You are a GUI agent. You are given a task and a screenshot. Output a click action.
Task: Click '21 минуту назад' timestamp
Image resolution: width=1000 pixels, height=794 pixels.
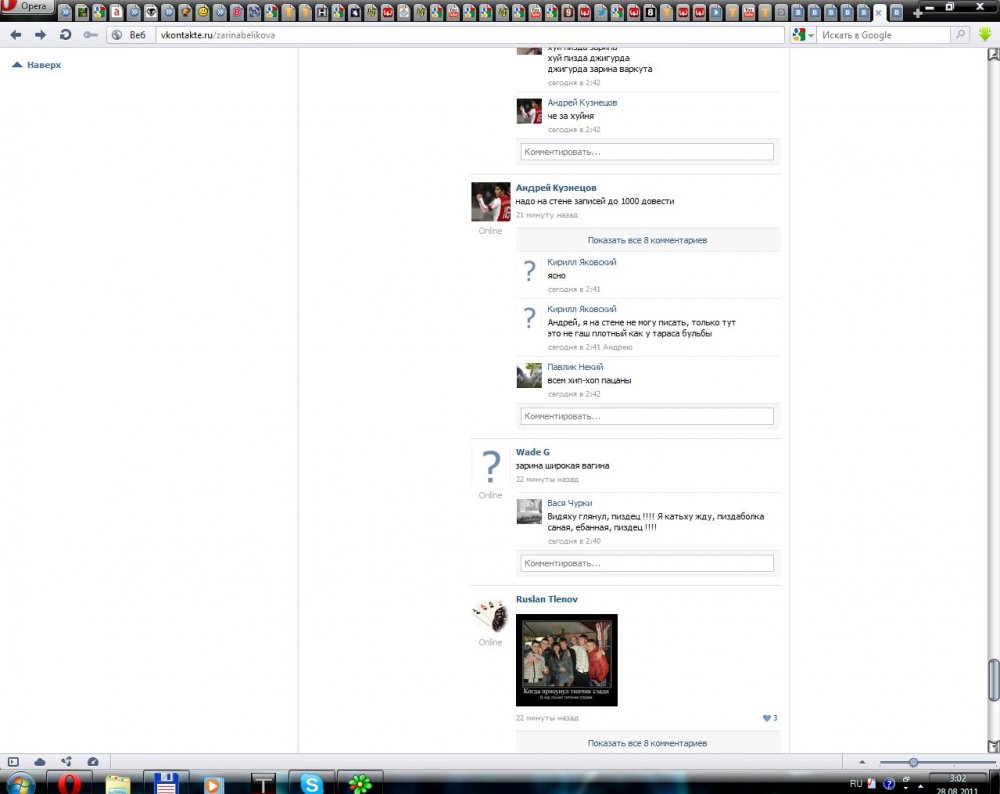547,215
